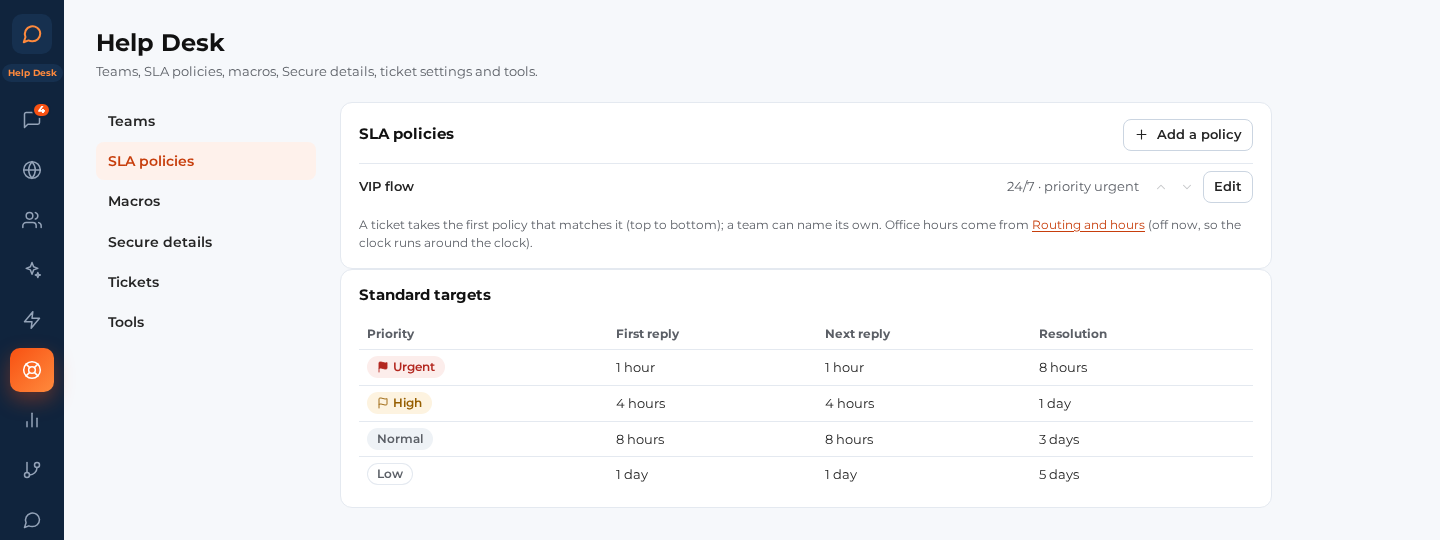Click the Urgent row Resolution value '8 hours'

pos(1063,367)
